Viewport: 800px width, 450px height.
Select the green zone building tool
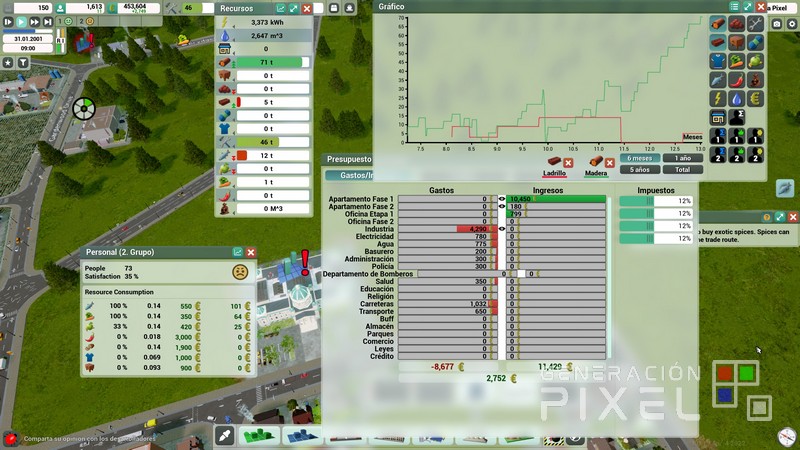pos(259,436)
